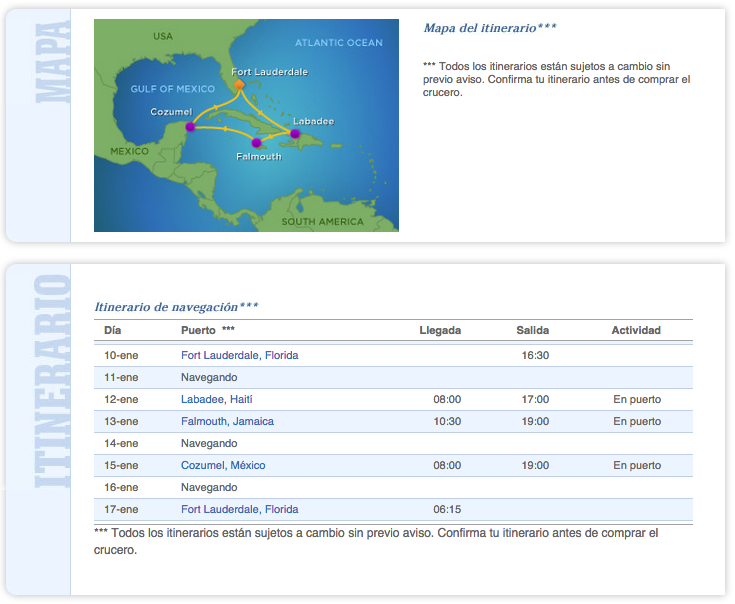
Task: Select the '14-ene' date cell
Action: [121, 443]
